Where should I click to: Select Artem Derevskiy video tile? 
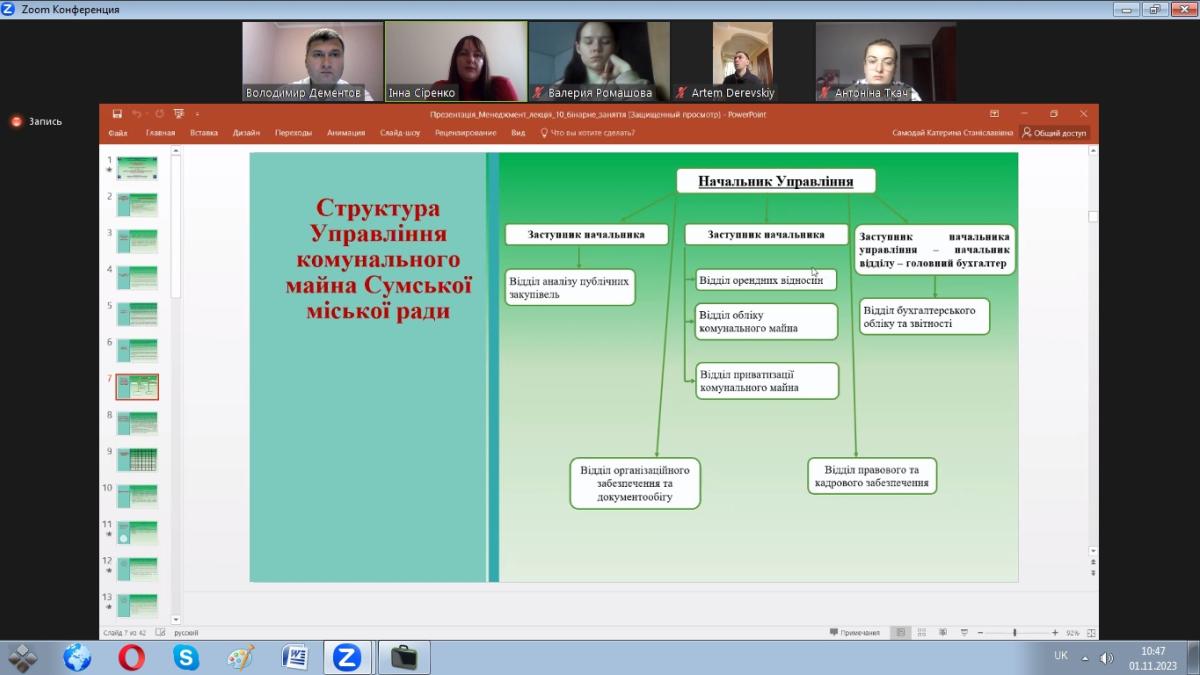pyautogui.click(x=742, y=62)
